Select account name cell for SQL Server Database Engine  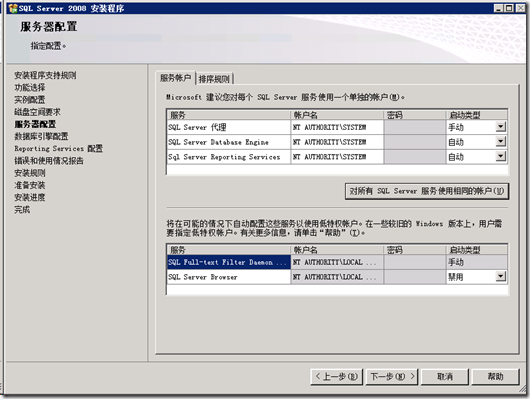click(337, 142)
